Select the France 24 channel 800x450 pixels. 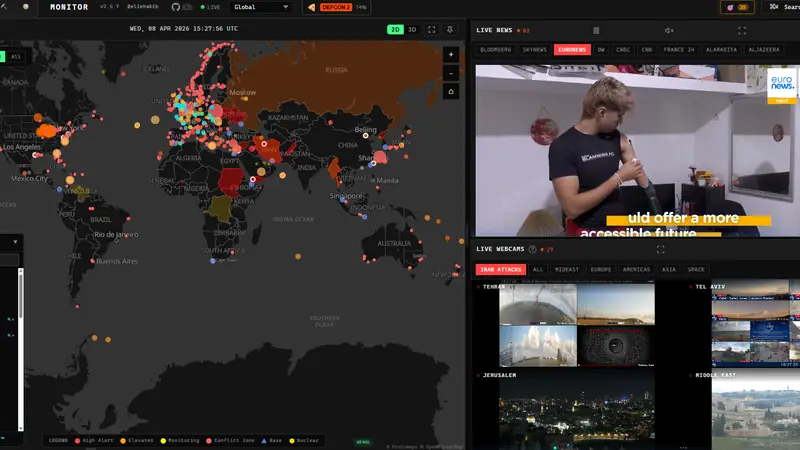coord(679,49)
